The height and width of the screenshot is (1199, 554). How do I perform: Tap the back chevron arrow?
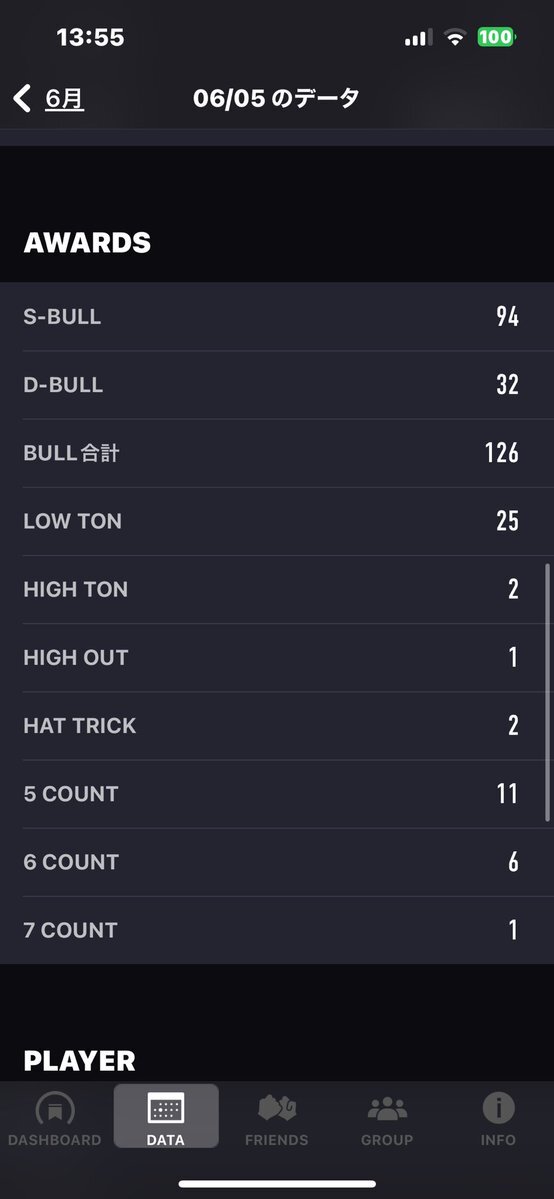[x=22, y=99]
